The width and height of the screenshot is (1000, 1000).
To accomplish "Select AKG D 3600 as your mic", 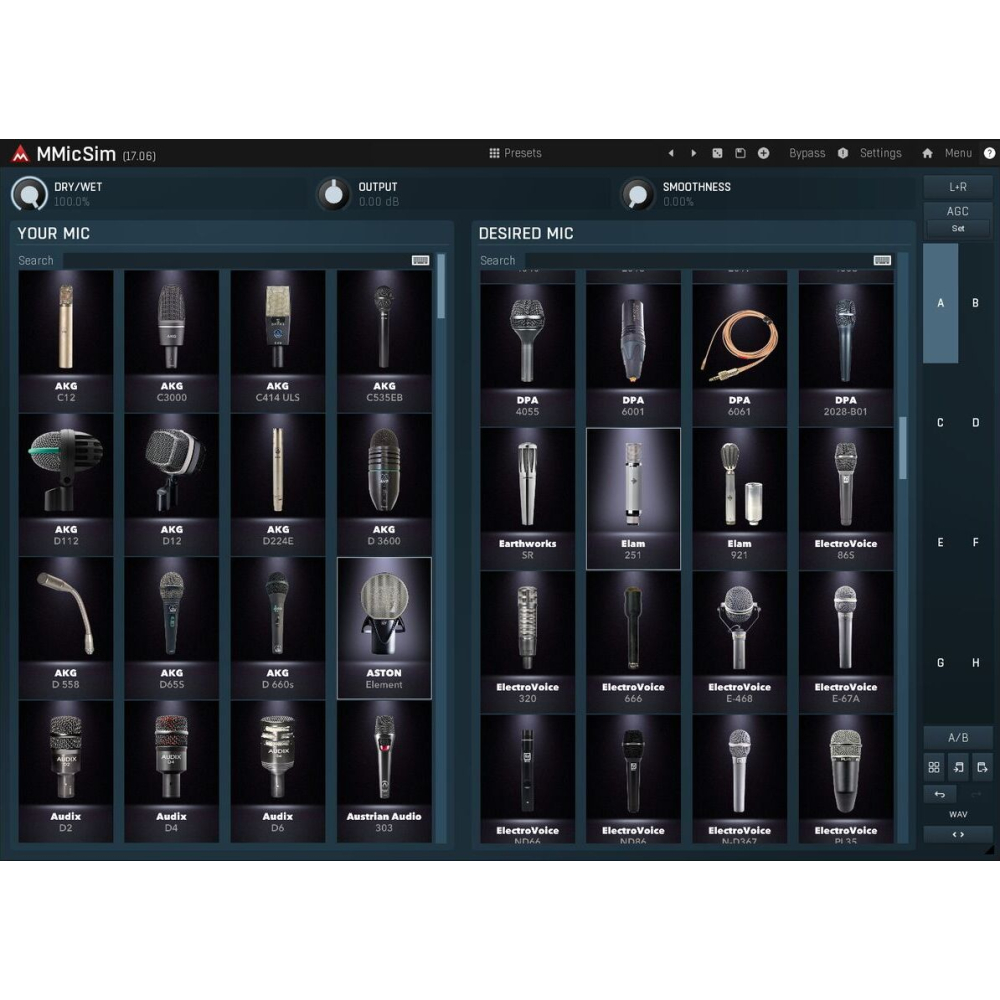I will (x=384, y=485).
